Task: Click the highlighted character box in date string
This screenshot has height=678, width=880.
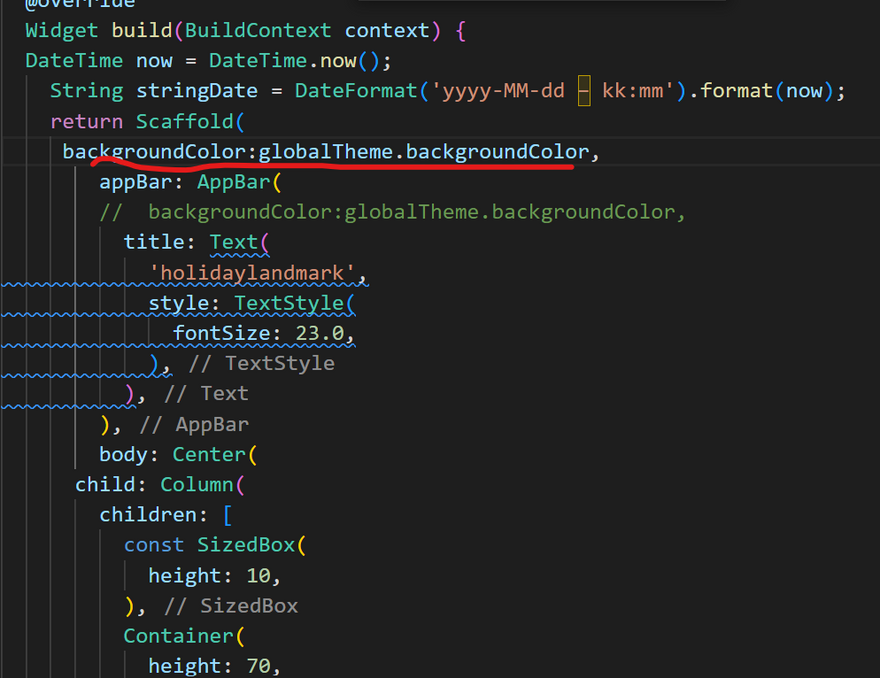Action: (584, 91)
